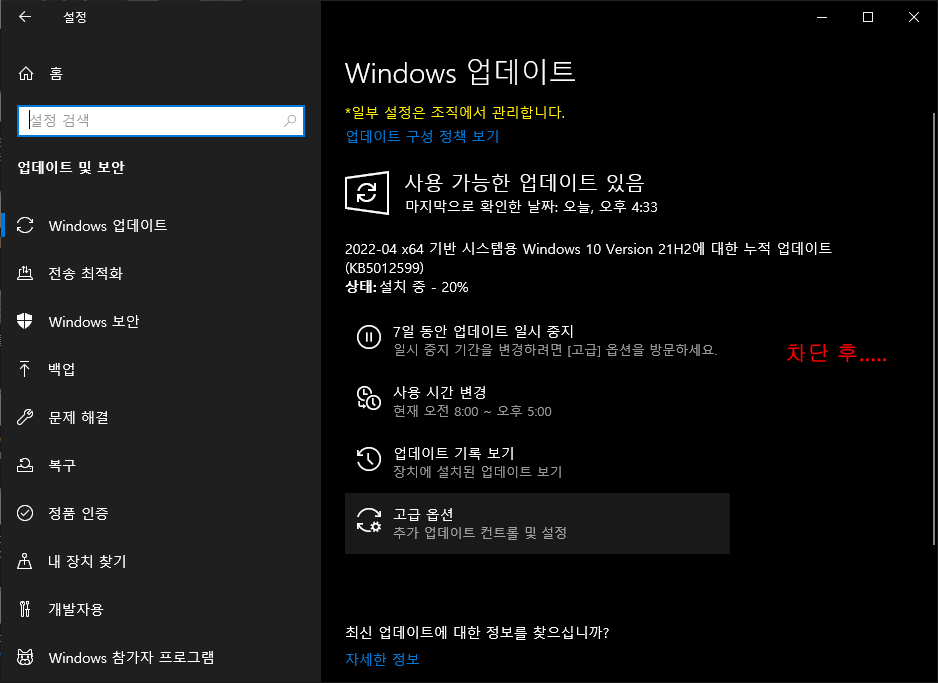Click the Windows 참가자 프로그램 cat icon
The image size is (938, 683).
click(25, 657)
